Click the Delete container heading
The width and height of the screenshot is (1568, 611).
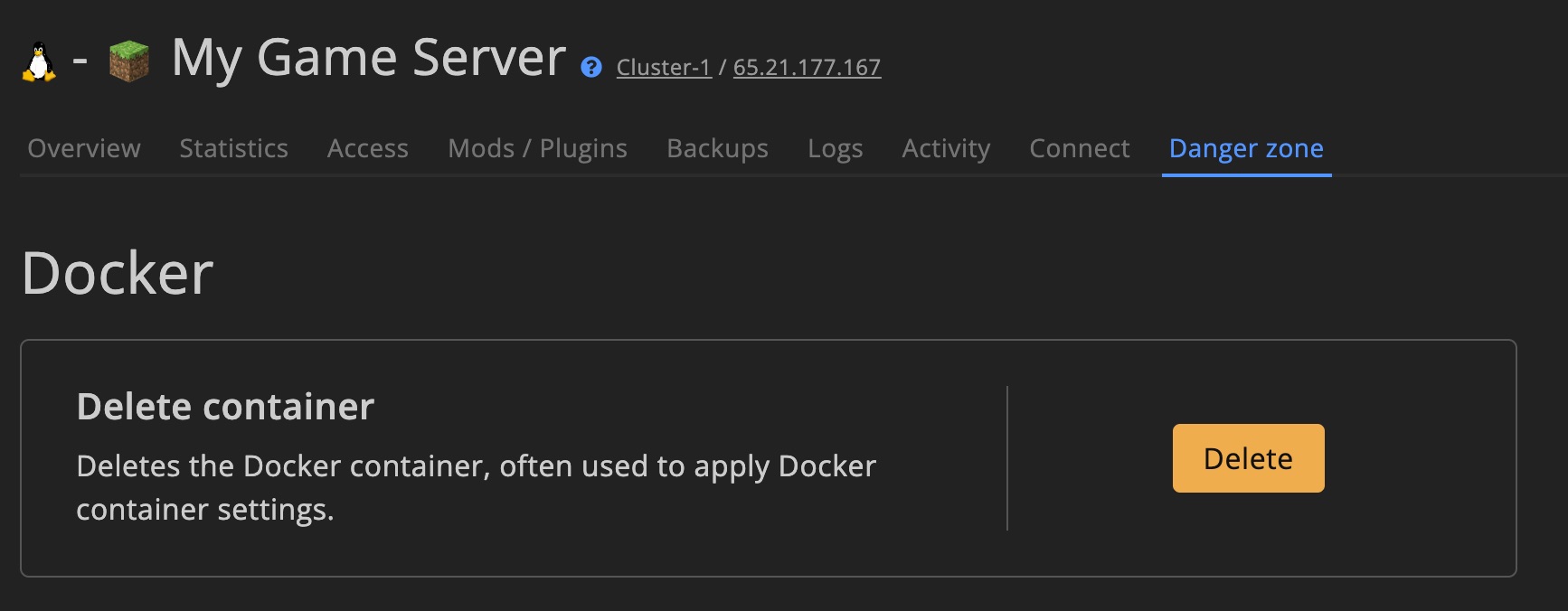tap(225, 407)
